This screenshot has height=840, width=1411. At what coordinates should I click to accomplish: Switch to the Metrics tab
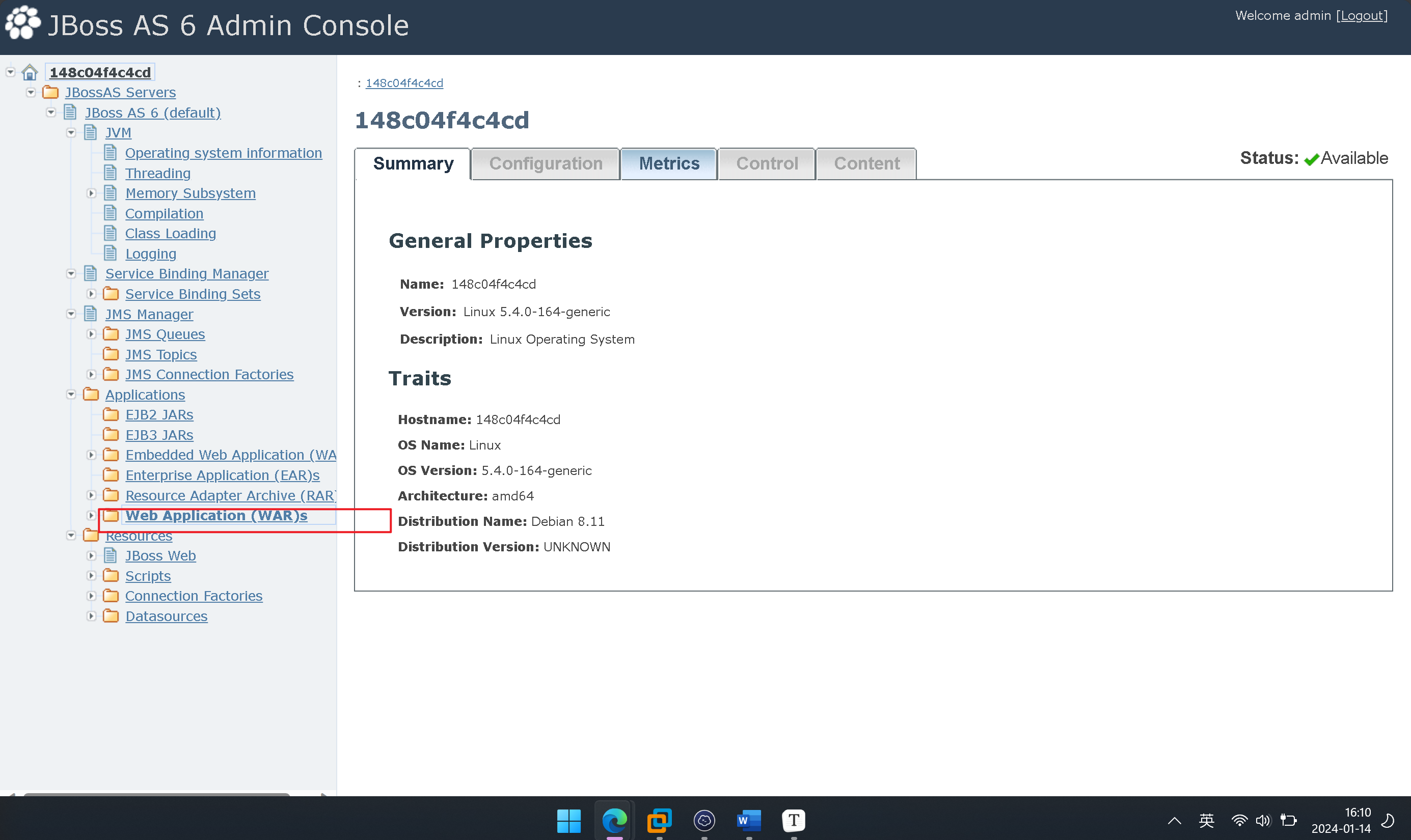[x=669, y=163]
